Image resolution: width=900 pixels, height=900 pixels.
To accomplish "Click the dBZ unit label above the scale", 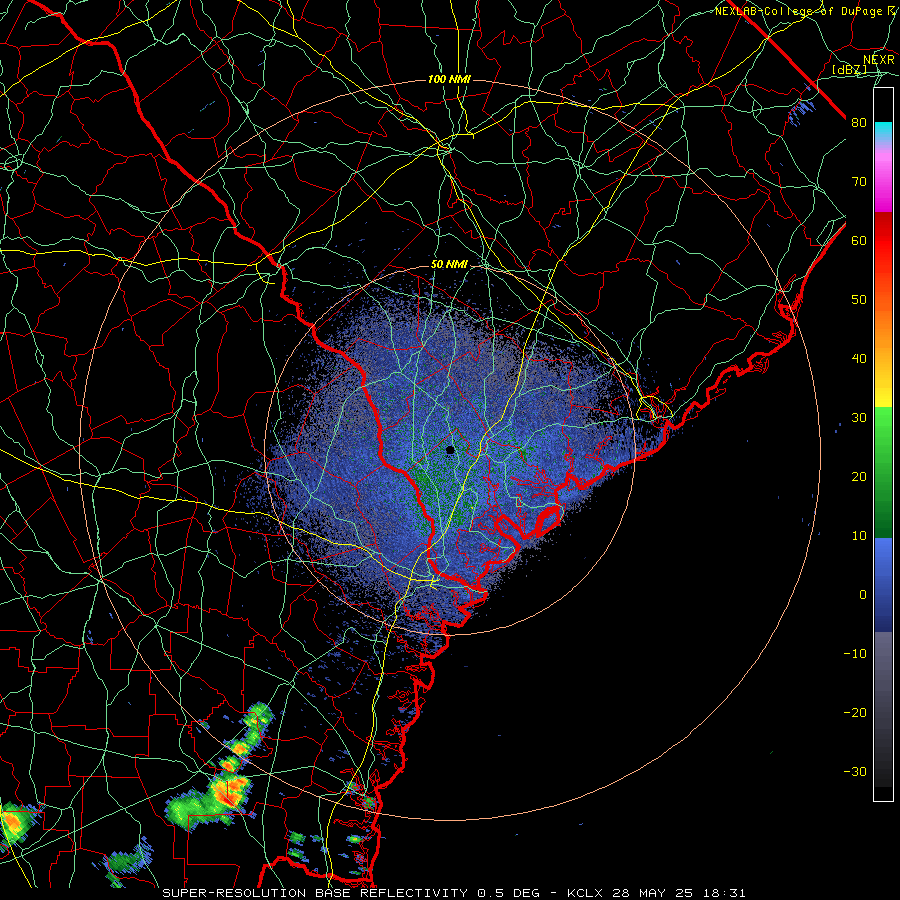I will tap(849, 70).
